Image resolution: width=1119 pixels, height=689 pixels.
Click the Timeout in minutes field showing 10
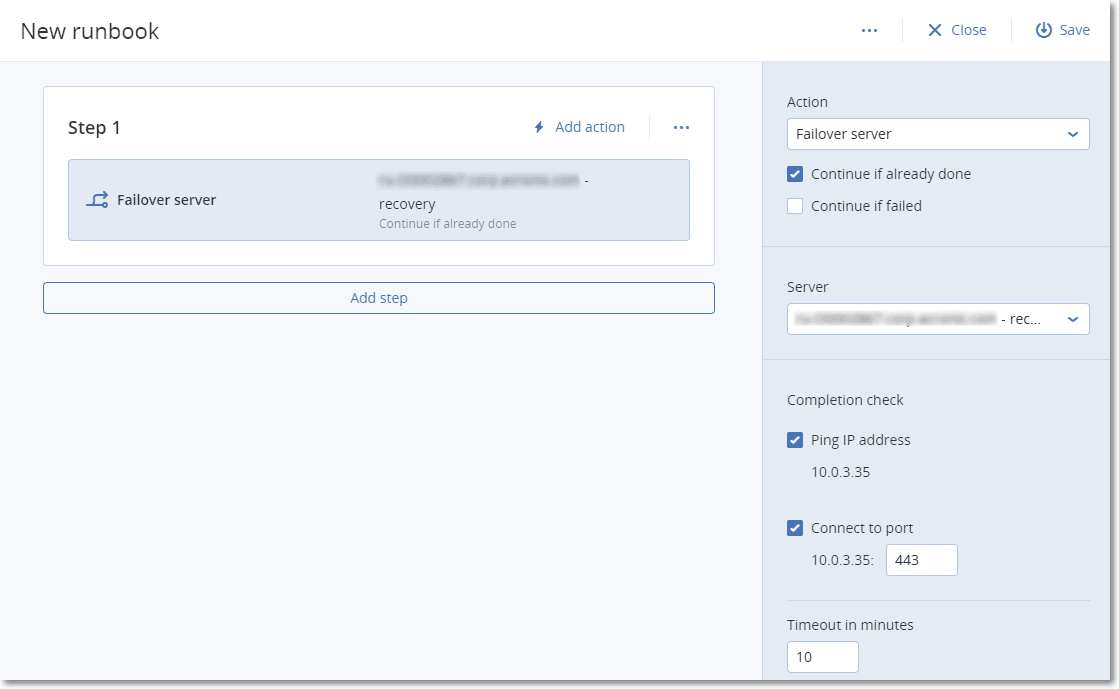click(x=822, y=657)
